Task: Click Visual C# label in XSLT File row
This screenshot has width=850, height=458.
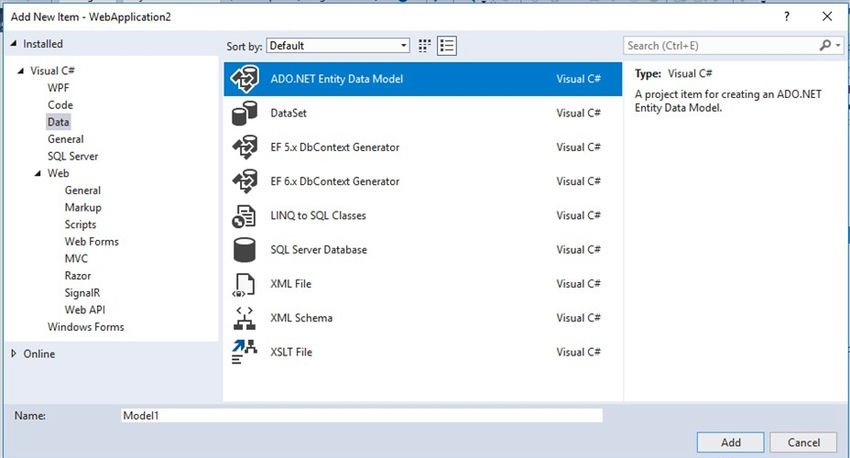Action: pyautogui.click(x=578, y=352)
